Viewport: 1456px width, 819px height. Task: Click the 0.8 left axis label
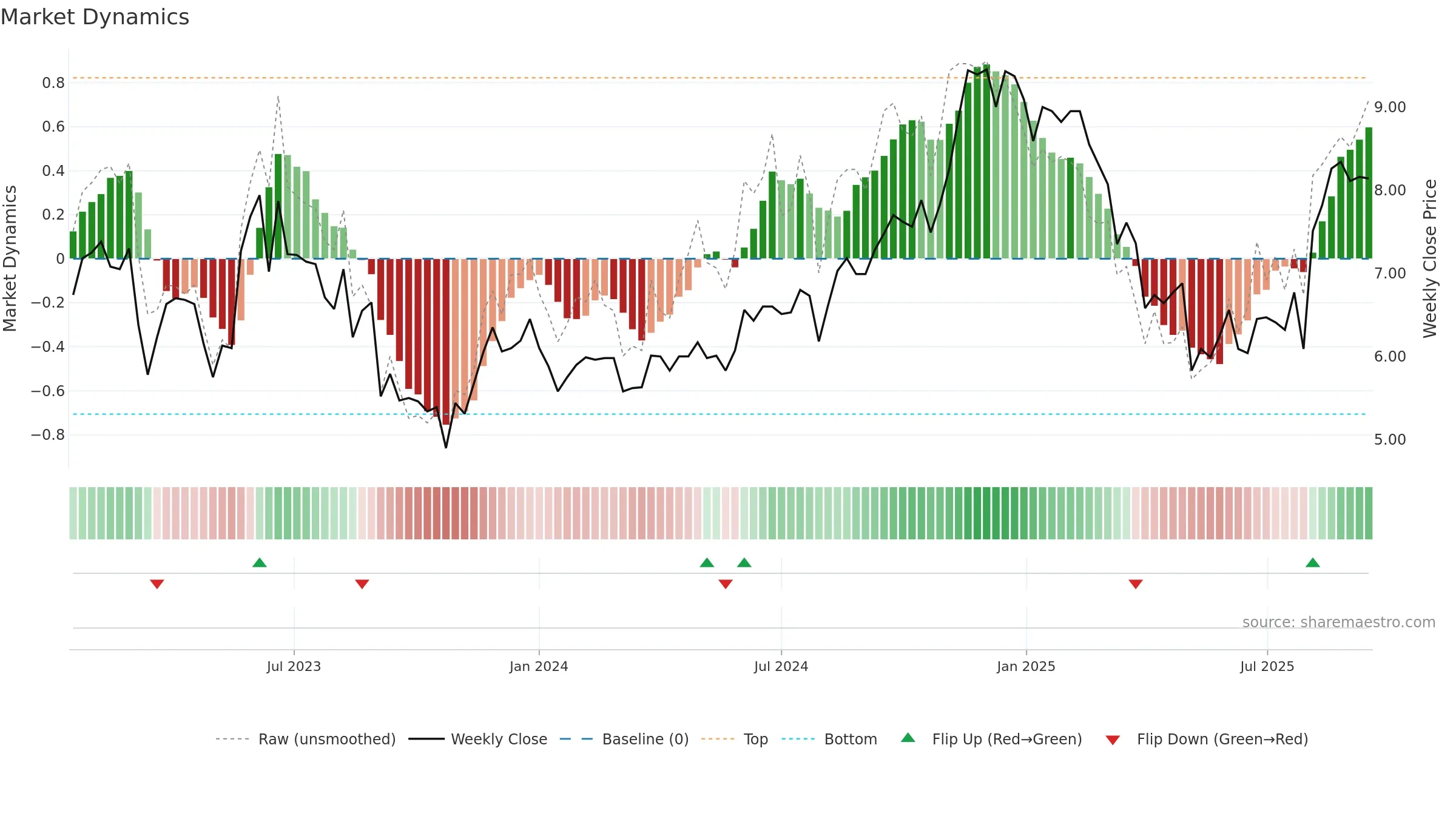pyautogui.click(x=53, y=83)
